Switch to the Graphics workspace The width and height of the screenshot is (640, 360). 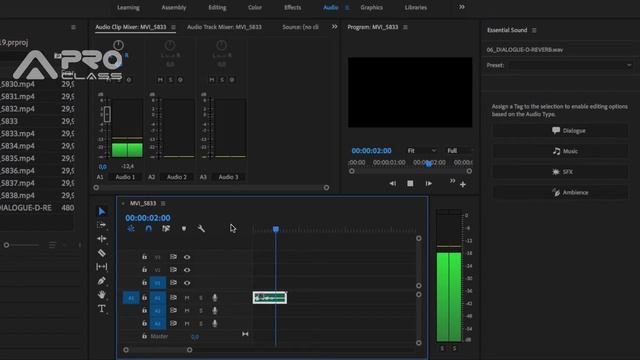pos(371,7)
